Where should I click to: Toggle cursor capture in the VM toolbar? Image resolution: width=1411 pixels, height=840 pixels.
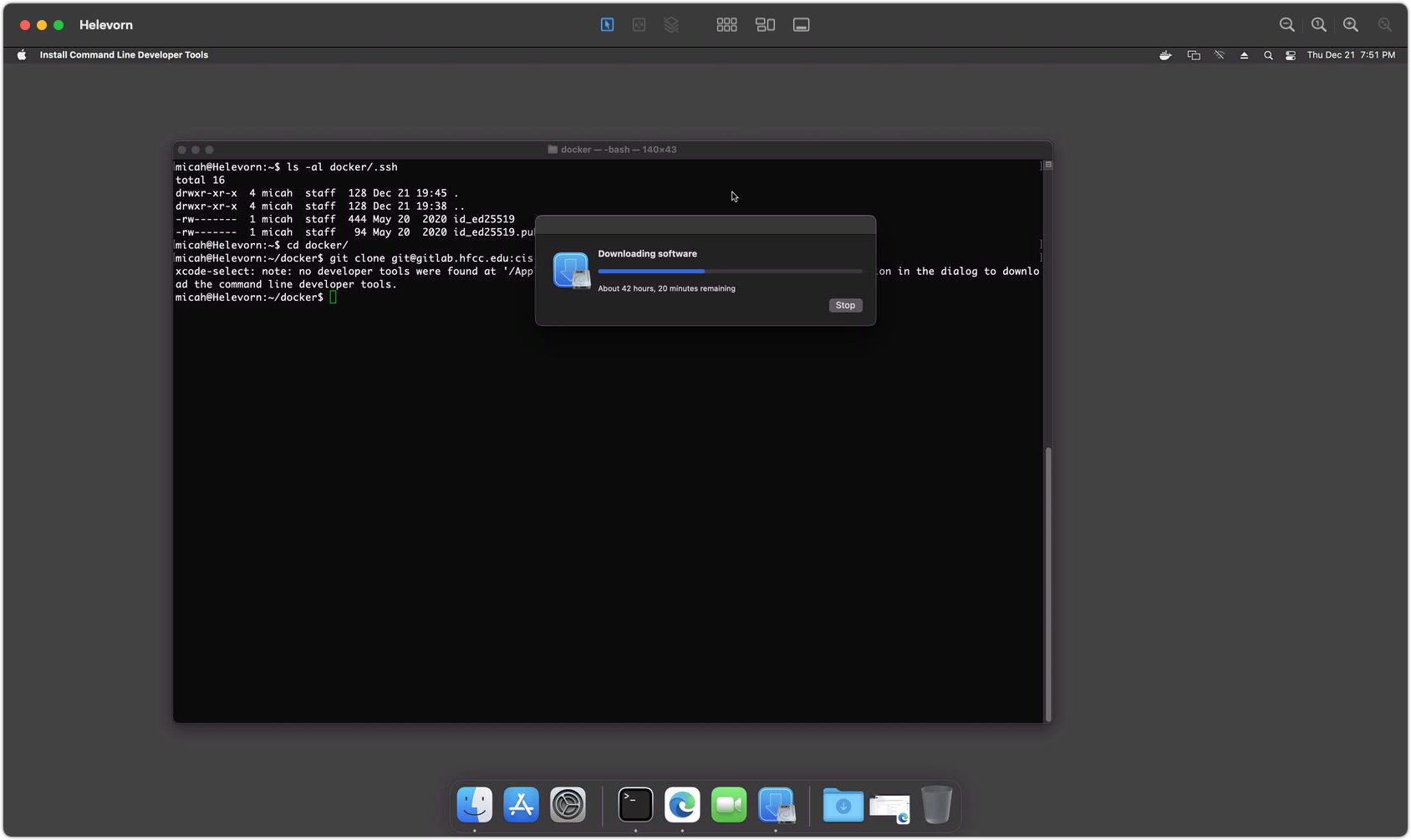(x=606, y=24)
